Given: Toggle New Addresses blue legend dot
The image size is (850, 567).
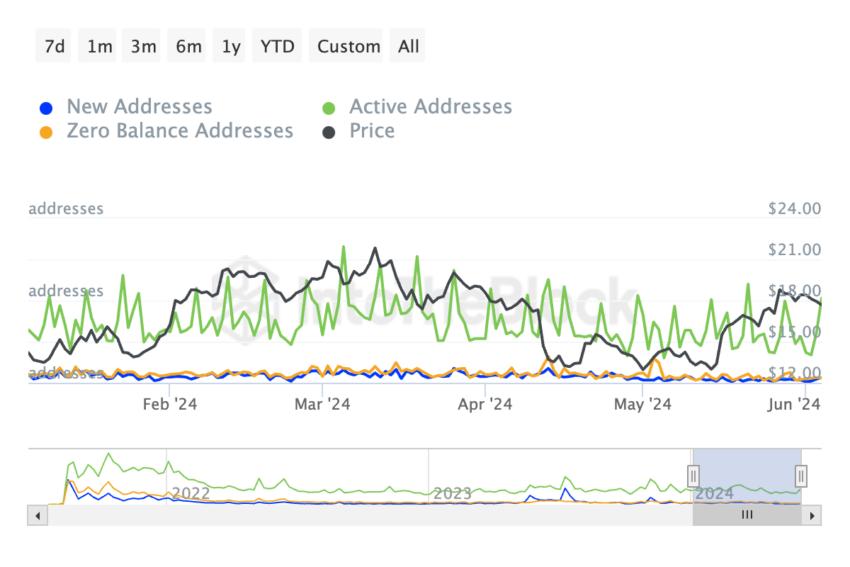Looking at the screenshot, I should tap(46, 108).
